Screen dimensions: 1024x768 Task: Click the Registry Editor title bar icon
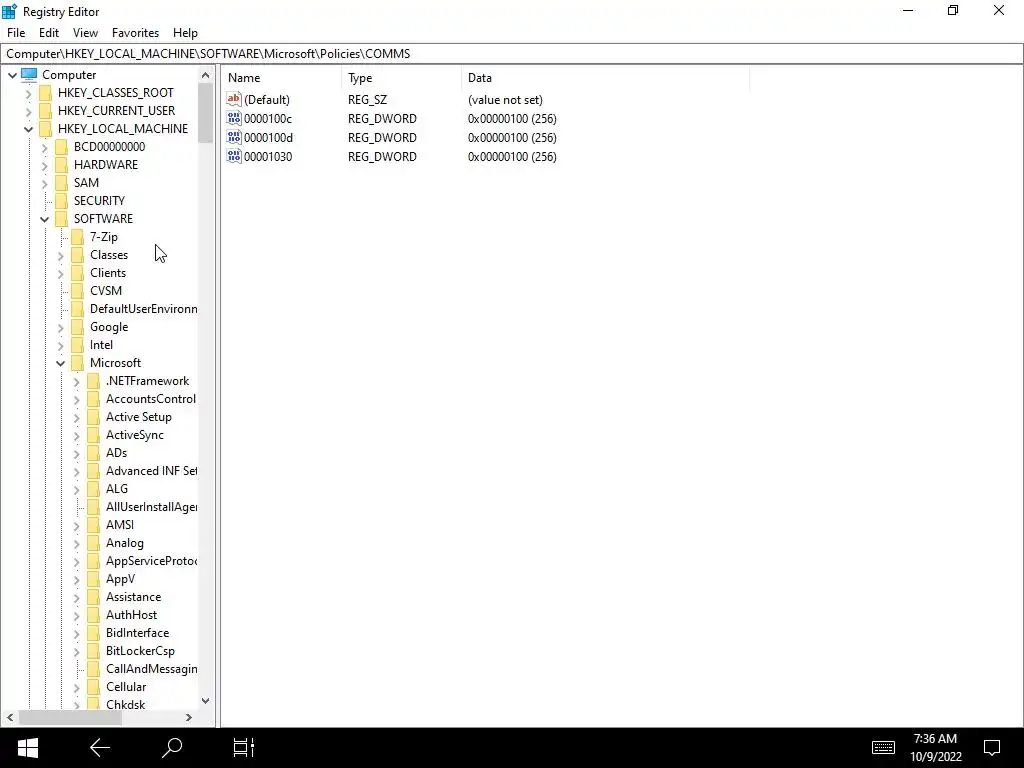click(9, 11)
